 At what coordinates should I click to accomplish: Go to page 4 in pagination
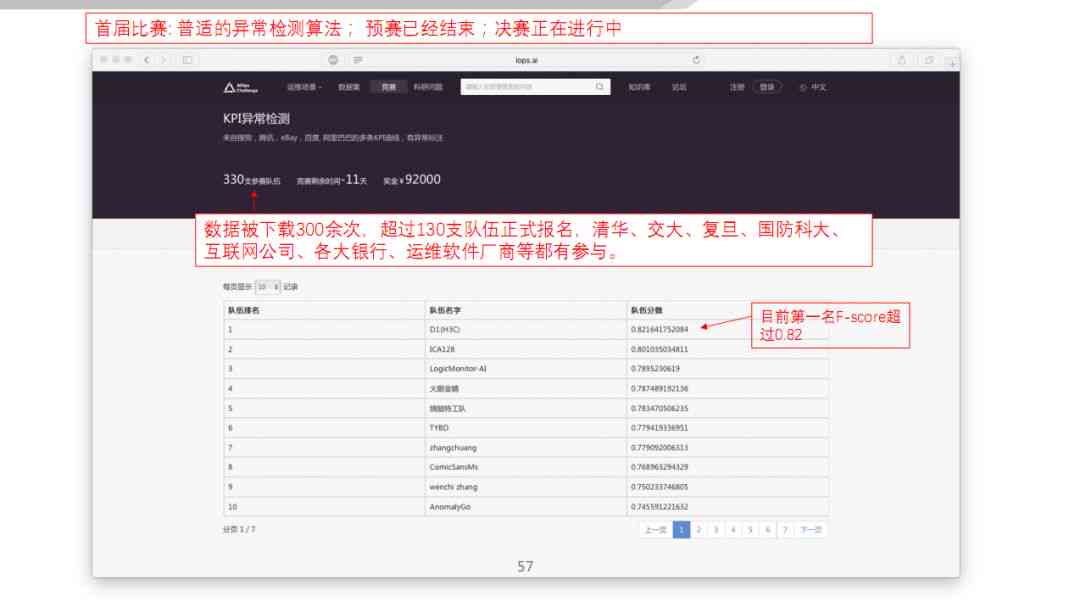pos(733,530)
